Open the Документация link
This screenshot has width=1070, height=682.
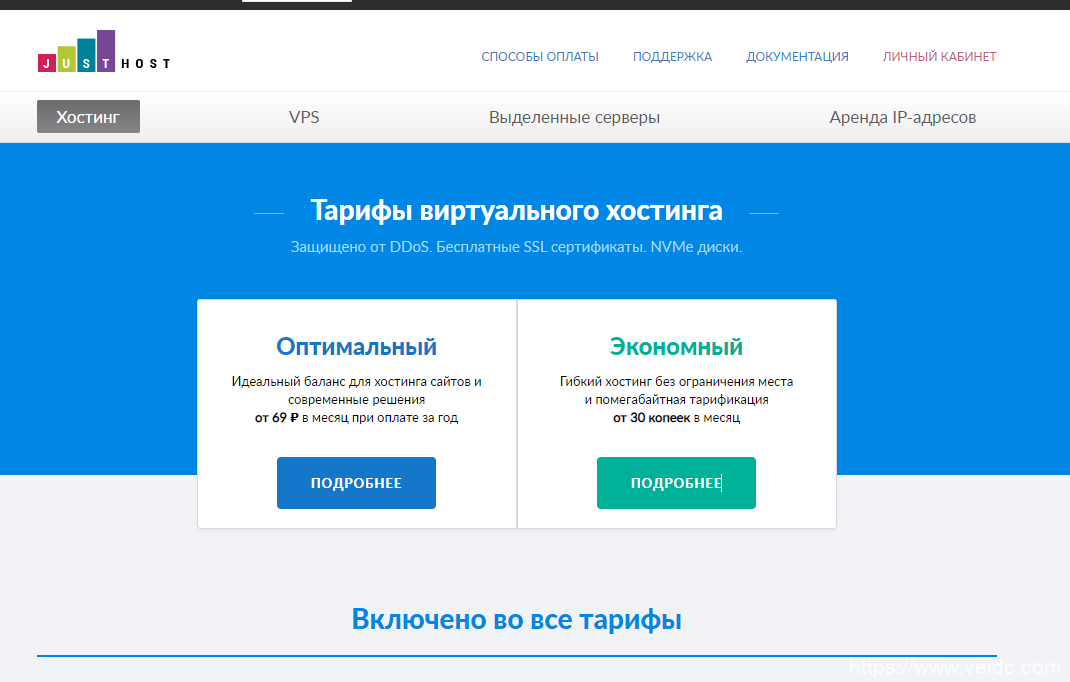click(x=797, y=57)
